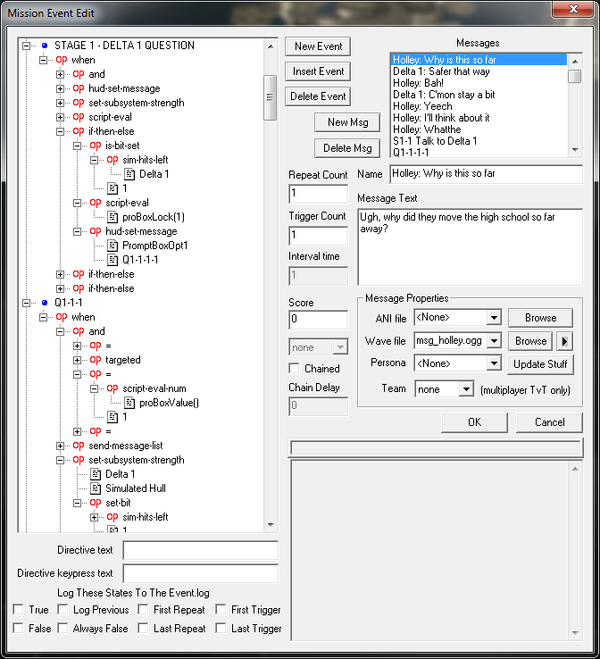Viewport: 600px width, 659px height.
Task: Click into the Directive text field
Action: click(x=200, y=550)
